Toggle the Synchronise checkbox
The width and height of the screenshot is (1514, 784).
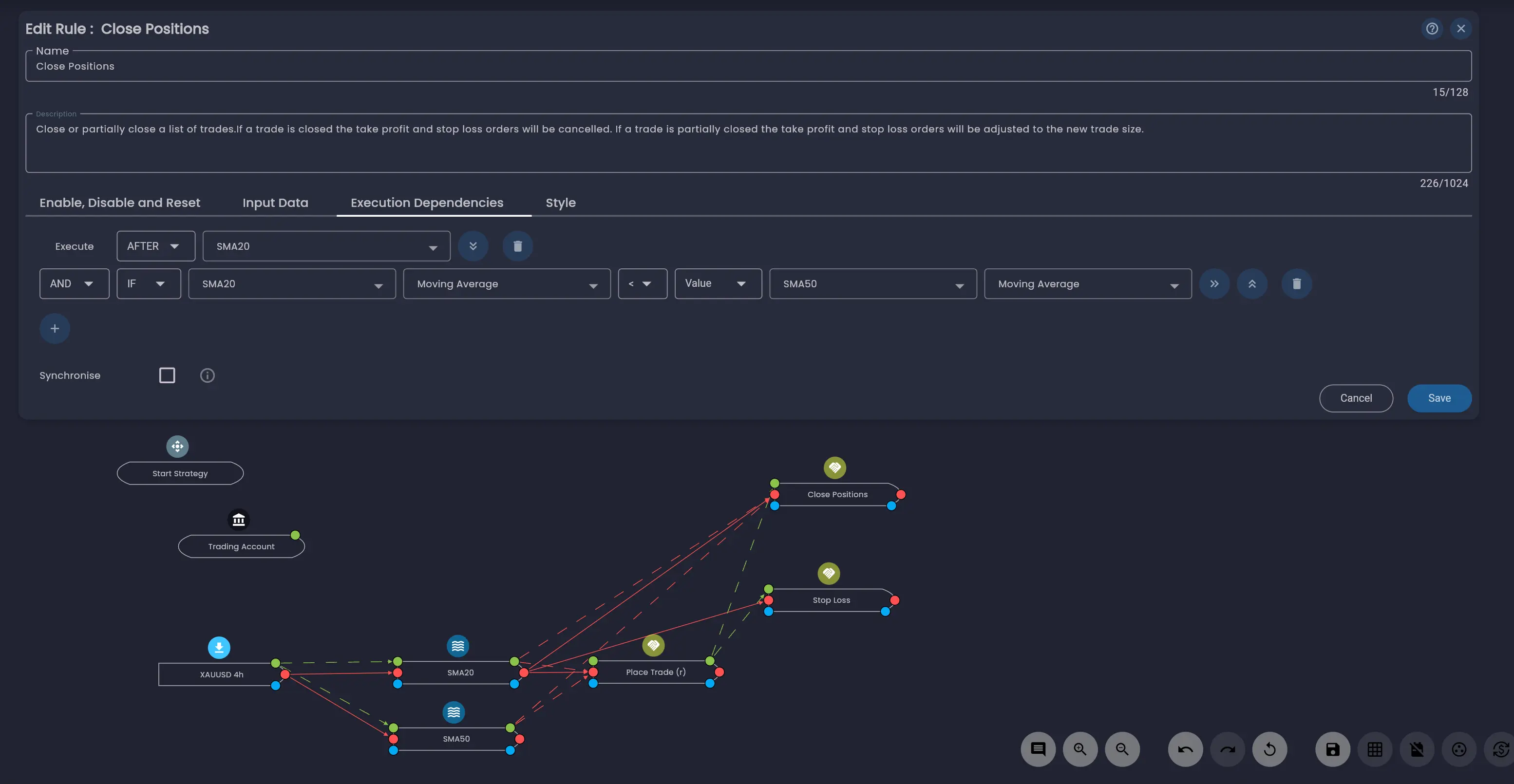point(167,375)
